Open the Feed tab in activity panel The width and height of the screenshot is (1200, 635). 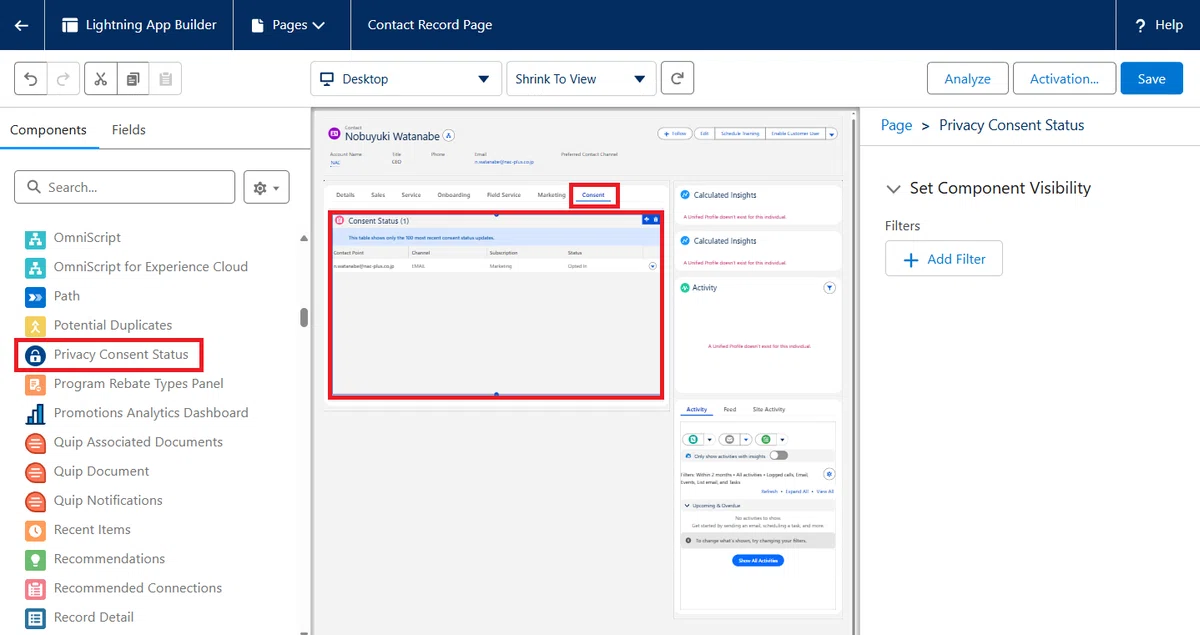click(x=730, y=409)
